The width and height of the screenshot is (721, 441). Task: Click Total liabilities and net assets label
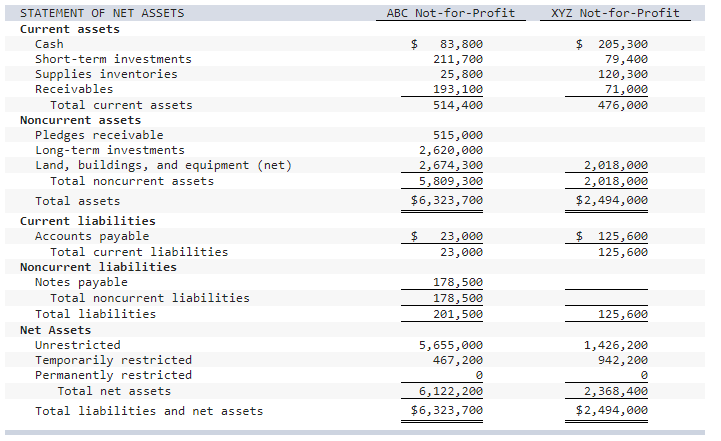click(149, 411)
